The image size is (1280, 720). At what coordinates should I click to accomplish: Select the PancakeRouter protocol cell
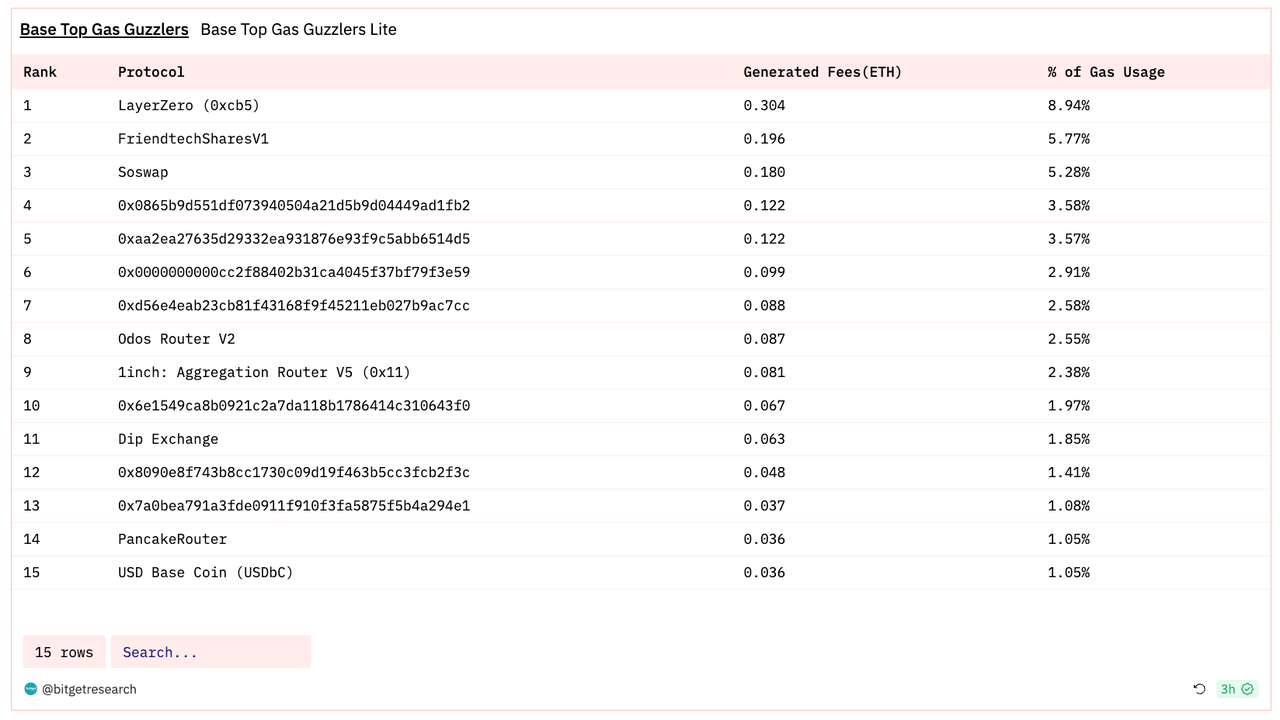tap(172, 539)
